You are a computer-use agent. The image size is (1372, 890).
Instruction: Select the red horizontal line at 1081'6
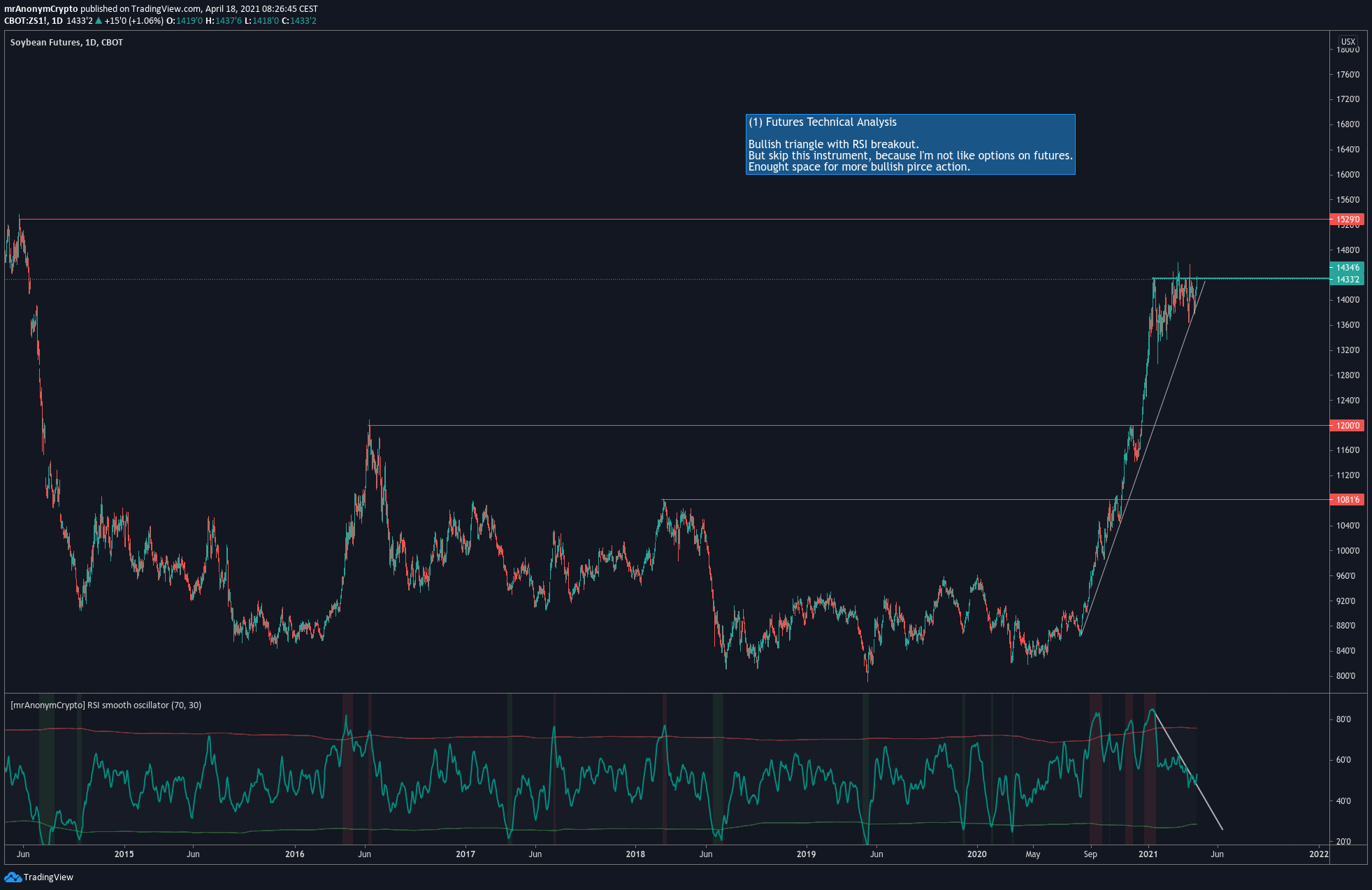pos(996,499)
